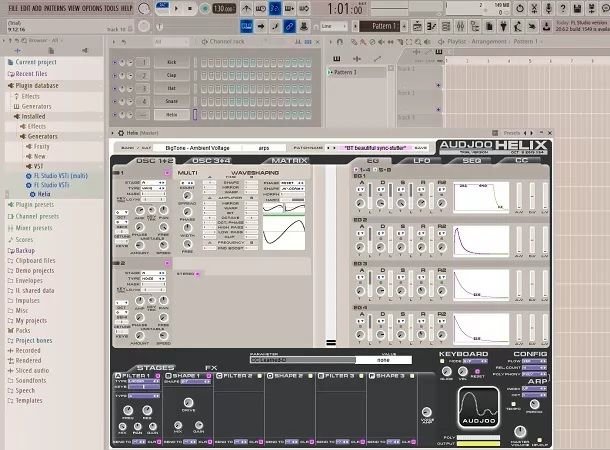Switch to the LFO tab in Helix
This screenshot has width=610, height=450.
422,161
